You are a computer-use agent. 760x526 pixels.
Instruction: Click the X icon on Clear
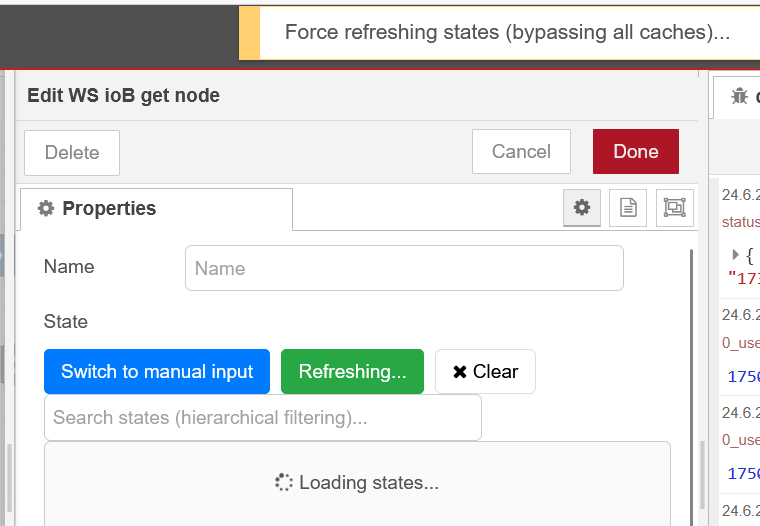tap(460, 372)
